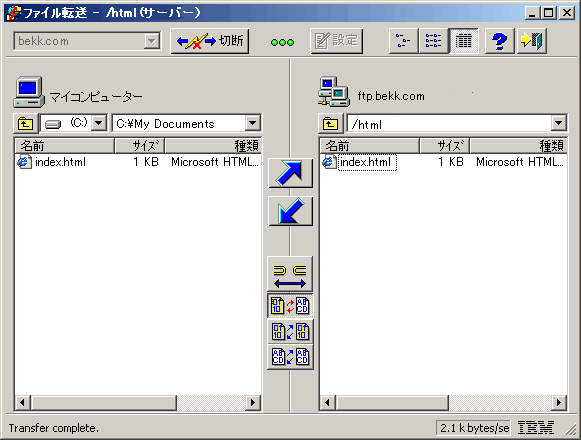The width and height of the screenshot is (581, 440).
Task: Open the help question mark icon
Action: pyautogui.click(x=499, y=41)
